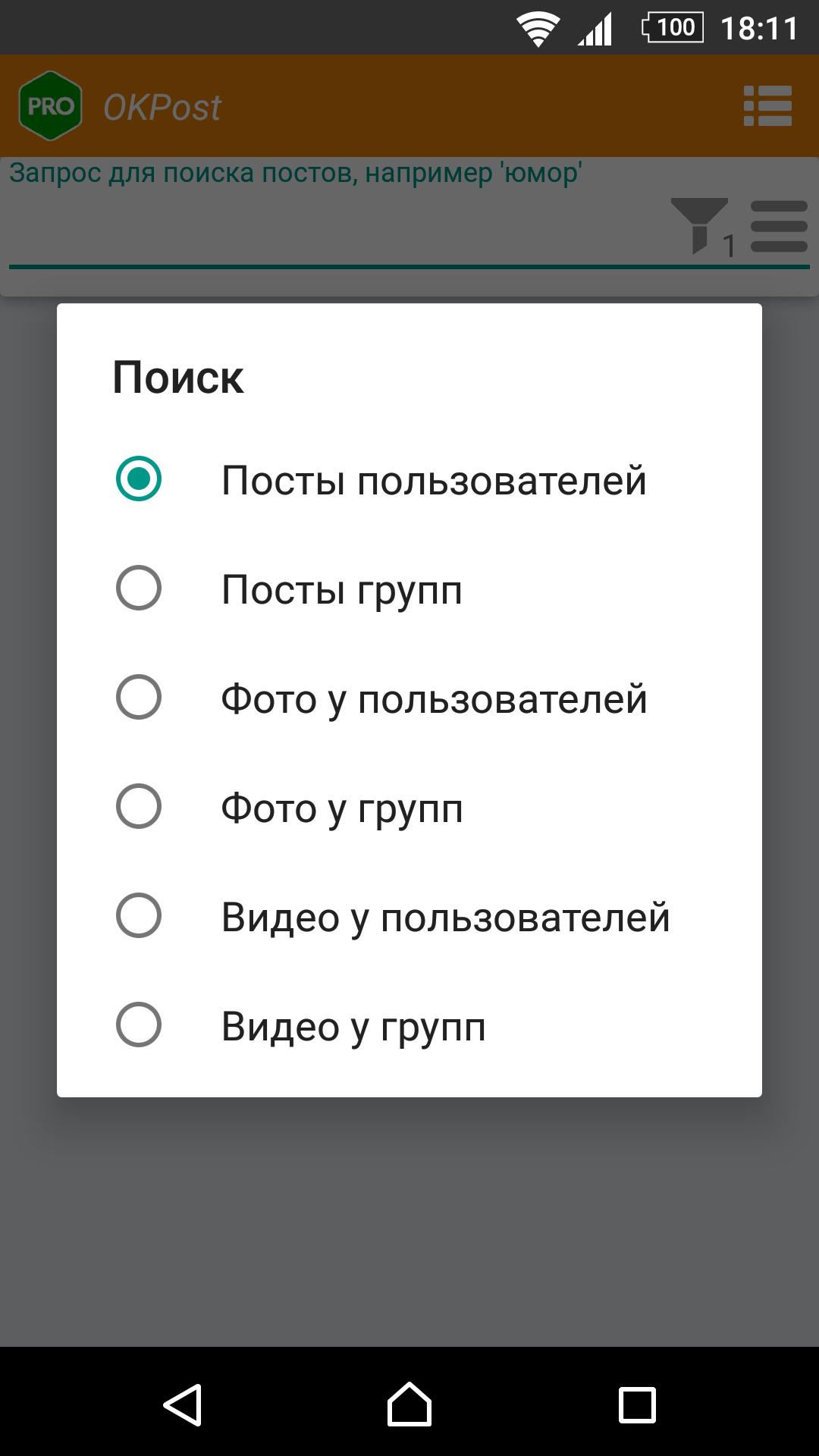Select the 'Фото у пользователей' radio button

click(139, 698)
